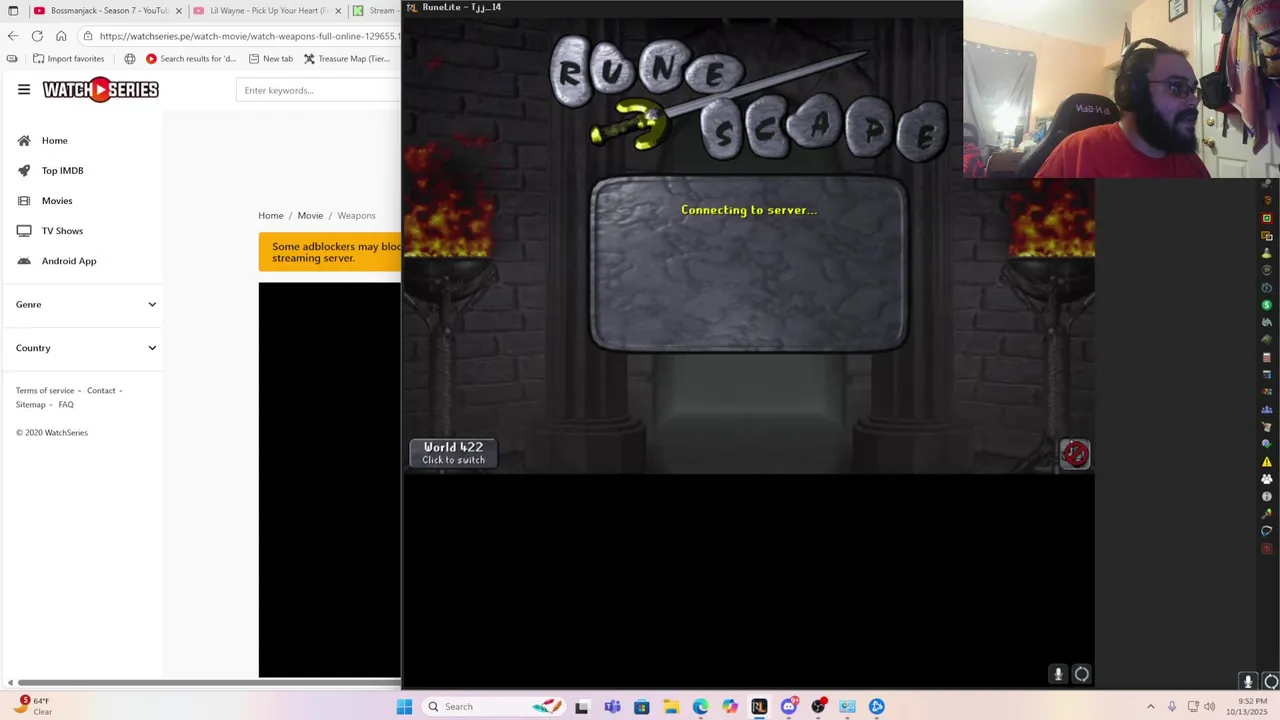This screenshot has width=1280, height=720.
Task: Click Home breadcrumb link
Action: pos(270,216)
